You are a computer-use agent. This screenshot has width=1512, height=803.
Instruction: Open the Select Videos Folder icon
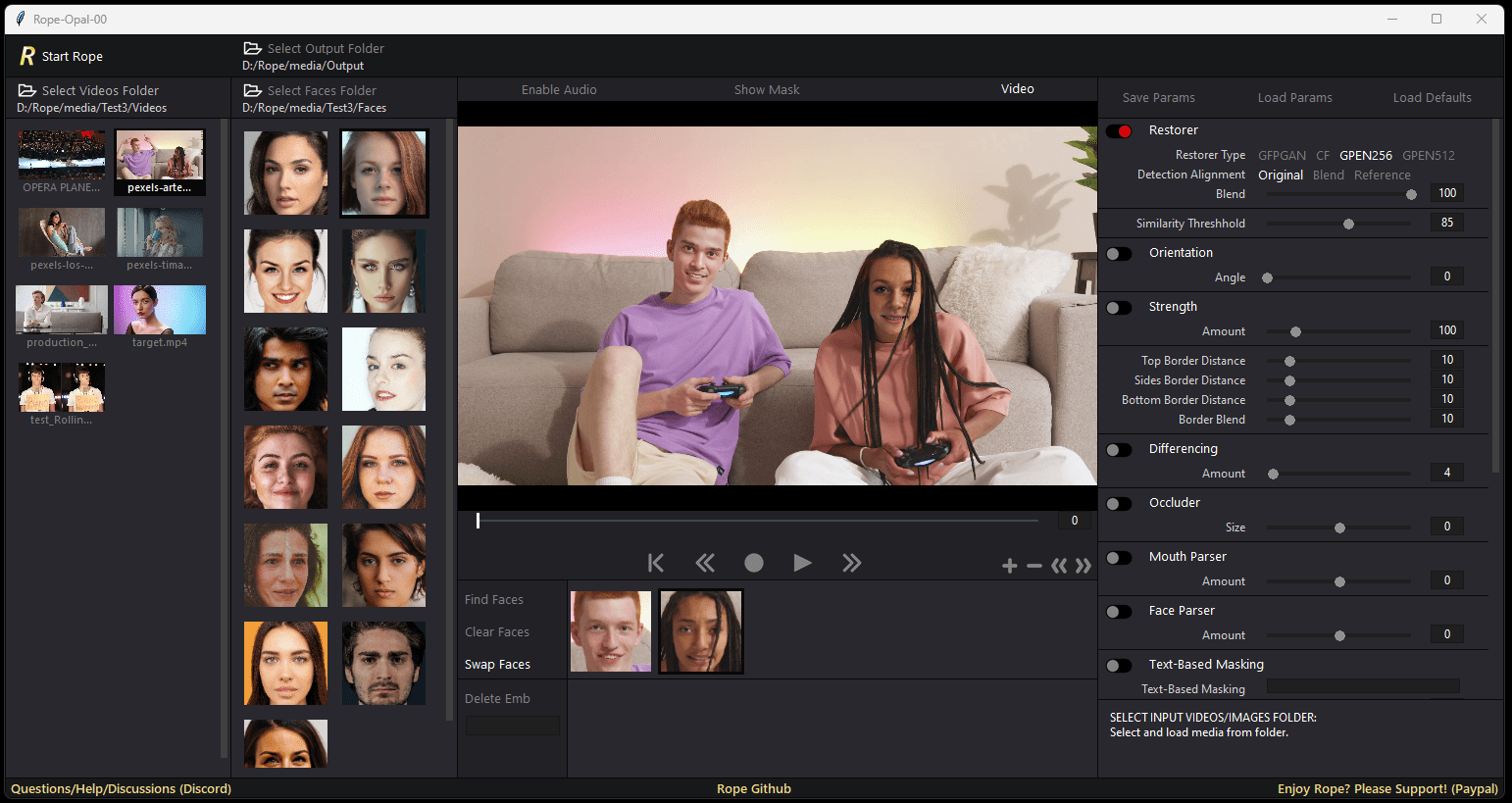coord(27,90)
